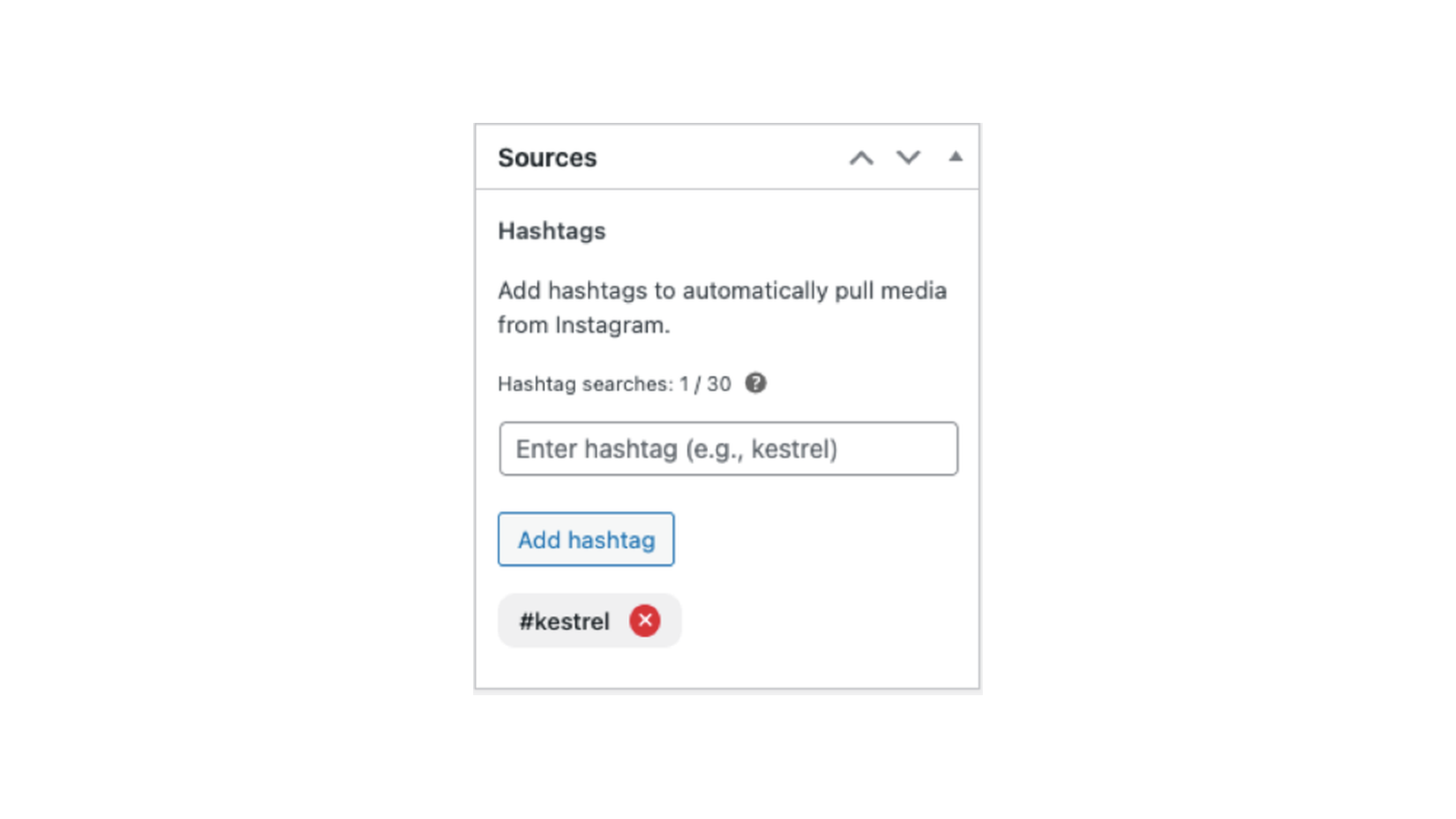This screenshot has height=819, width=1456.
Task: Collapse the Sources panel with the triangle toggle
Action: pos(955,157)
